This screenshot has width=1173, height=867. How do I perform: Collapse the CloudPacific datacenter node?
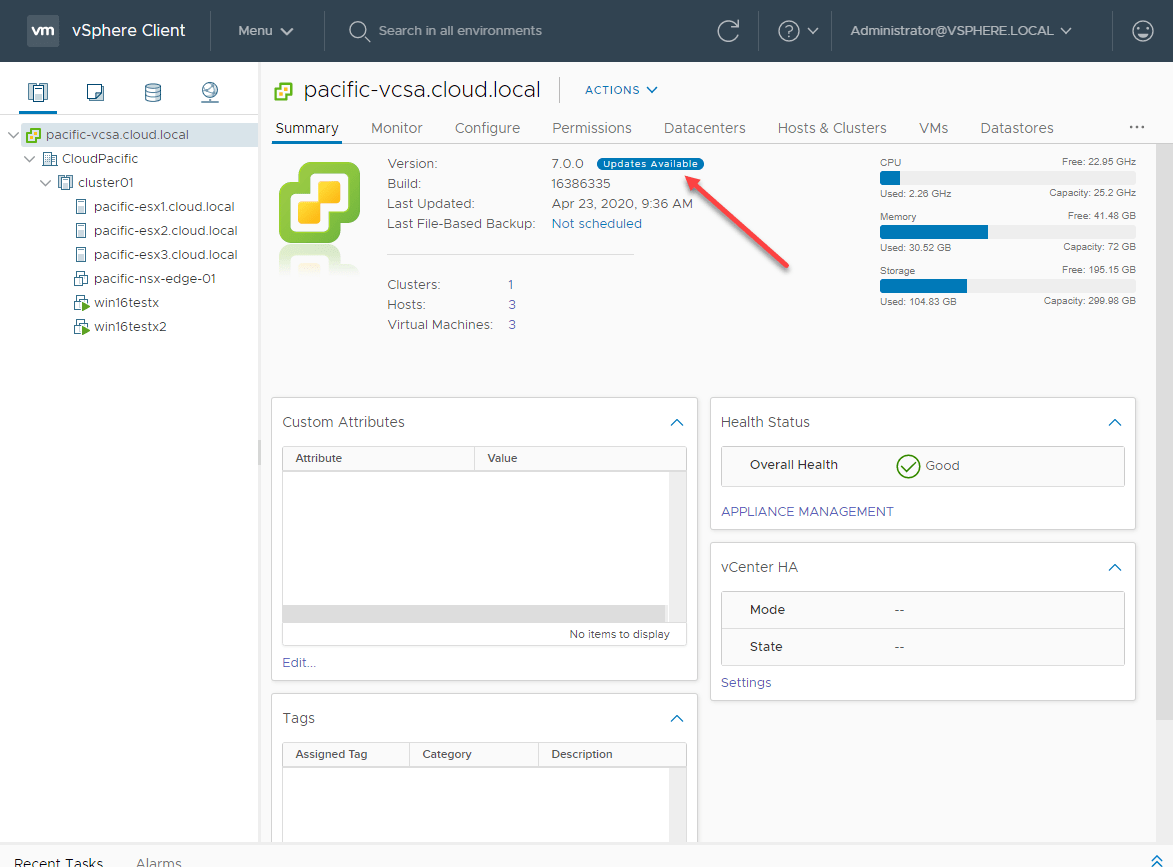pos(29,159)
